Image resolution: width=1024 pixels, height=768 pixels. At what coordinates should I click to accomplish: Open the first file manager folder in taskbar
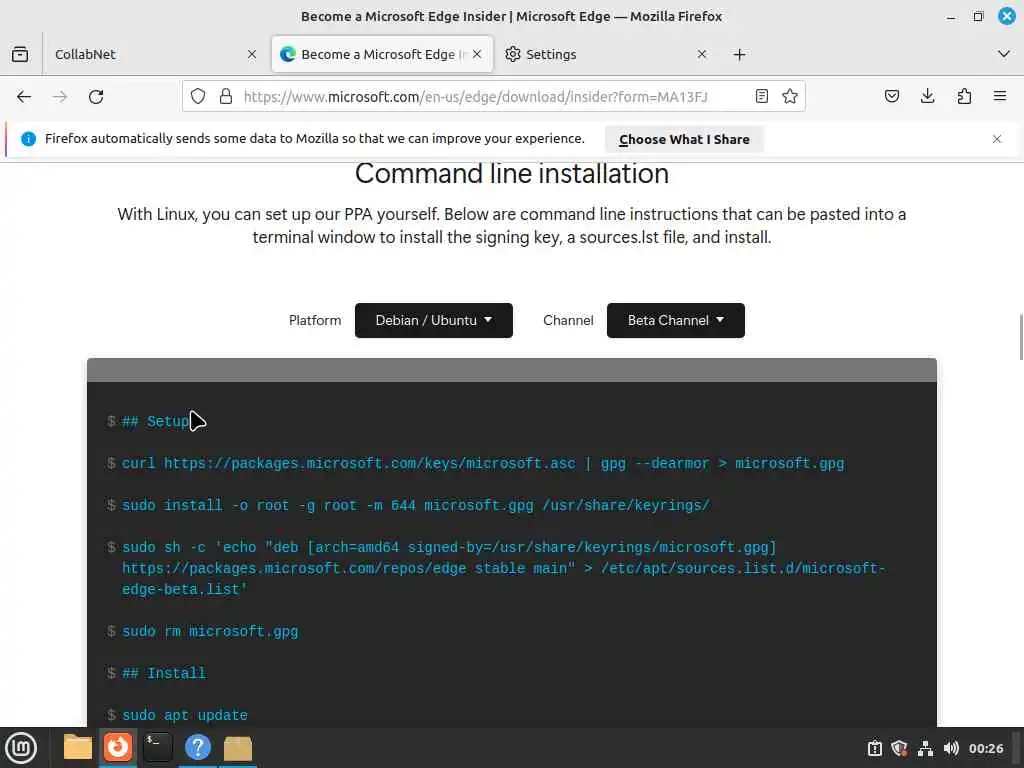click(78, 747)
